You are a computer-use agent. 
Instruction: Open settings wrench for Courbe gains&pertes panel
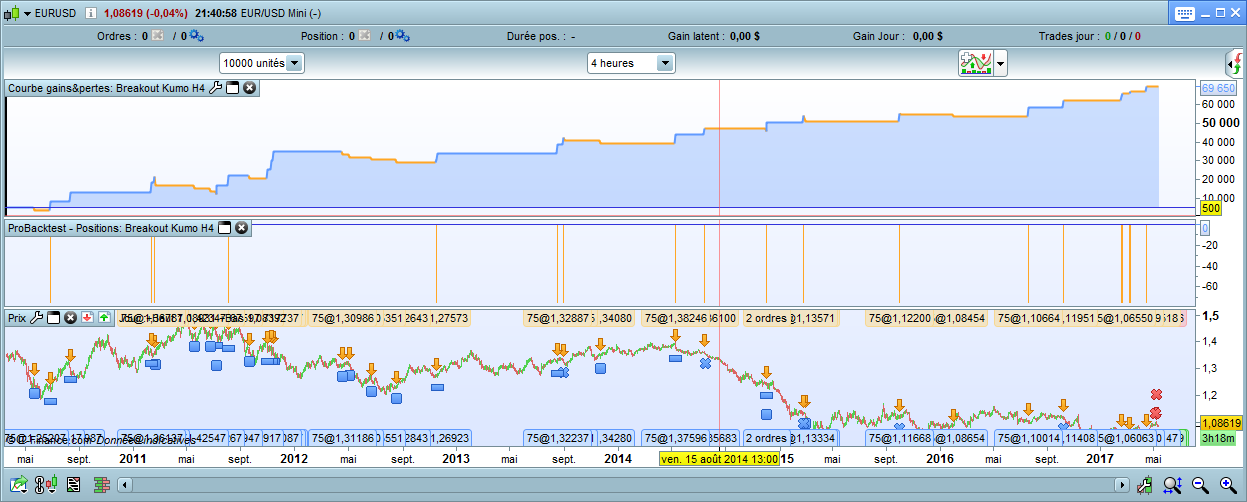[x=215, y=88]
